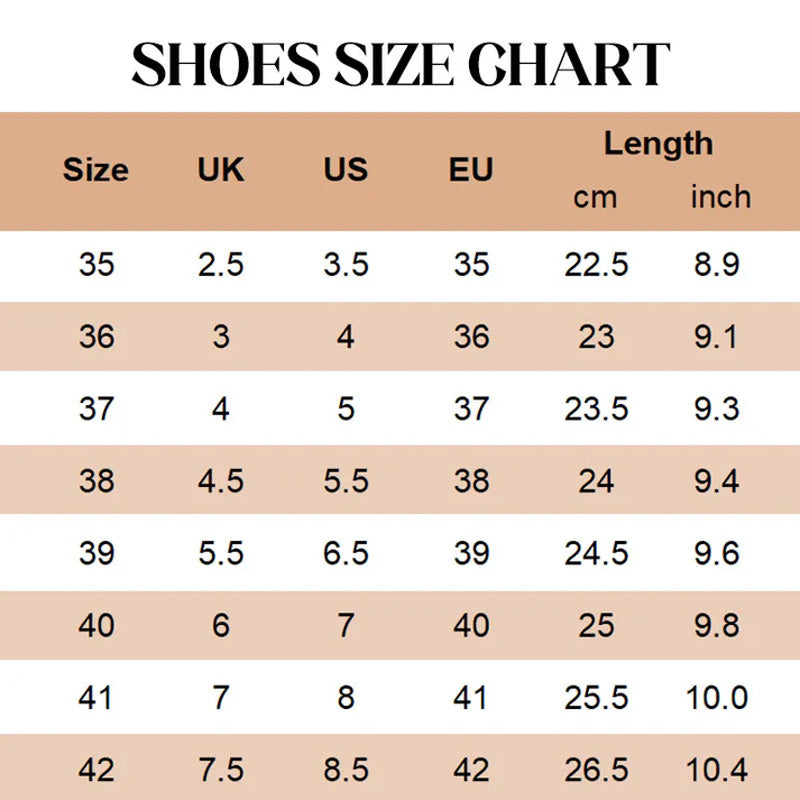Viewport: 800px width, 800px height.
Task: Select the Size column header
Action: pos(95,170)
